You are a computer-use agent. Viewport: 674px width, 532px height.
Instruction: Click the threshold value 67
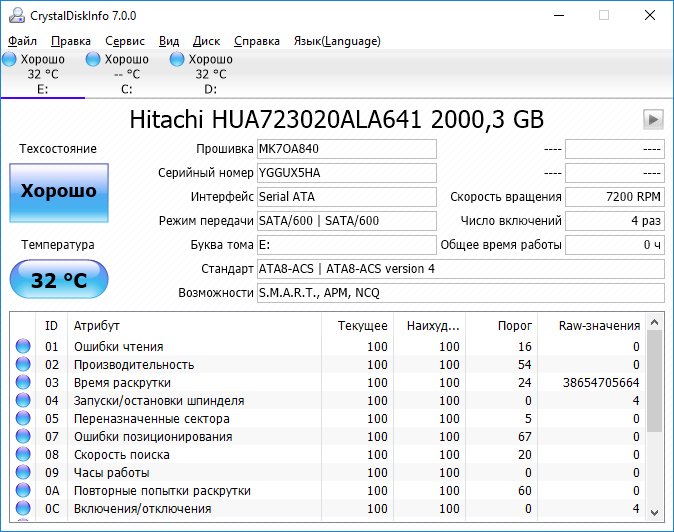pyautogui.click(x=524, y=437)
